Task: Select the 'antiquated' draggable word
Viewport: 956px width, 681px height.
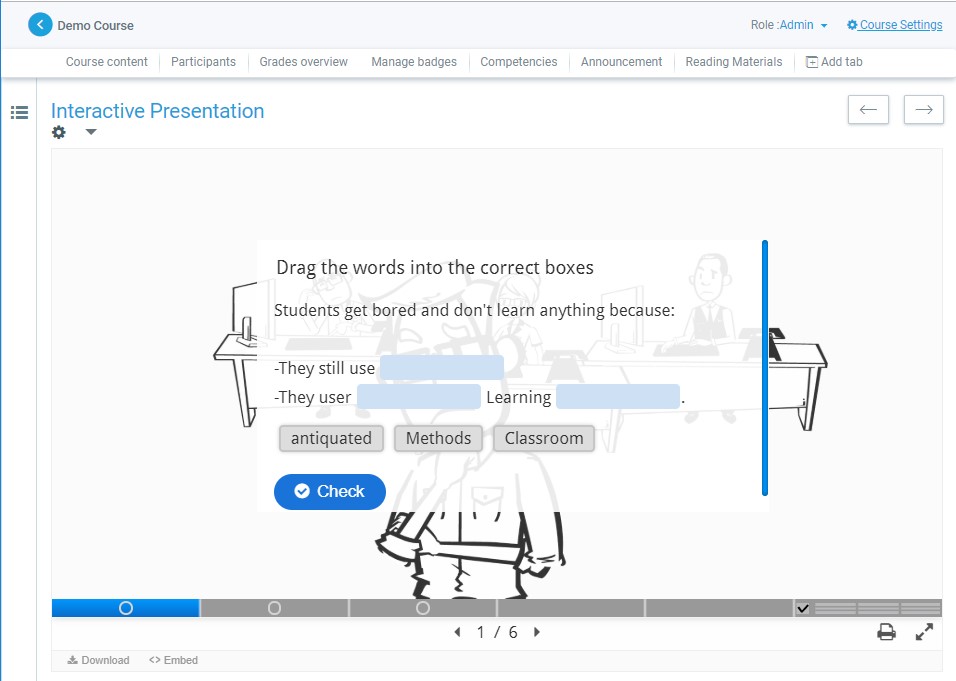Action: pos(331,438)
